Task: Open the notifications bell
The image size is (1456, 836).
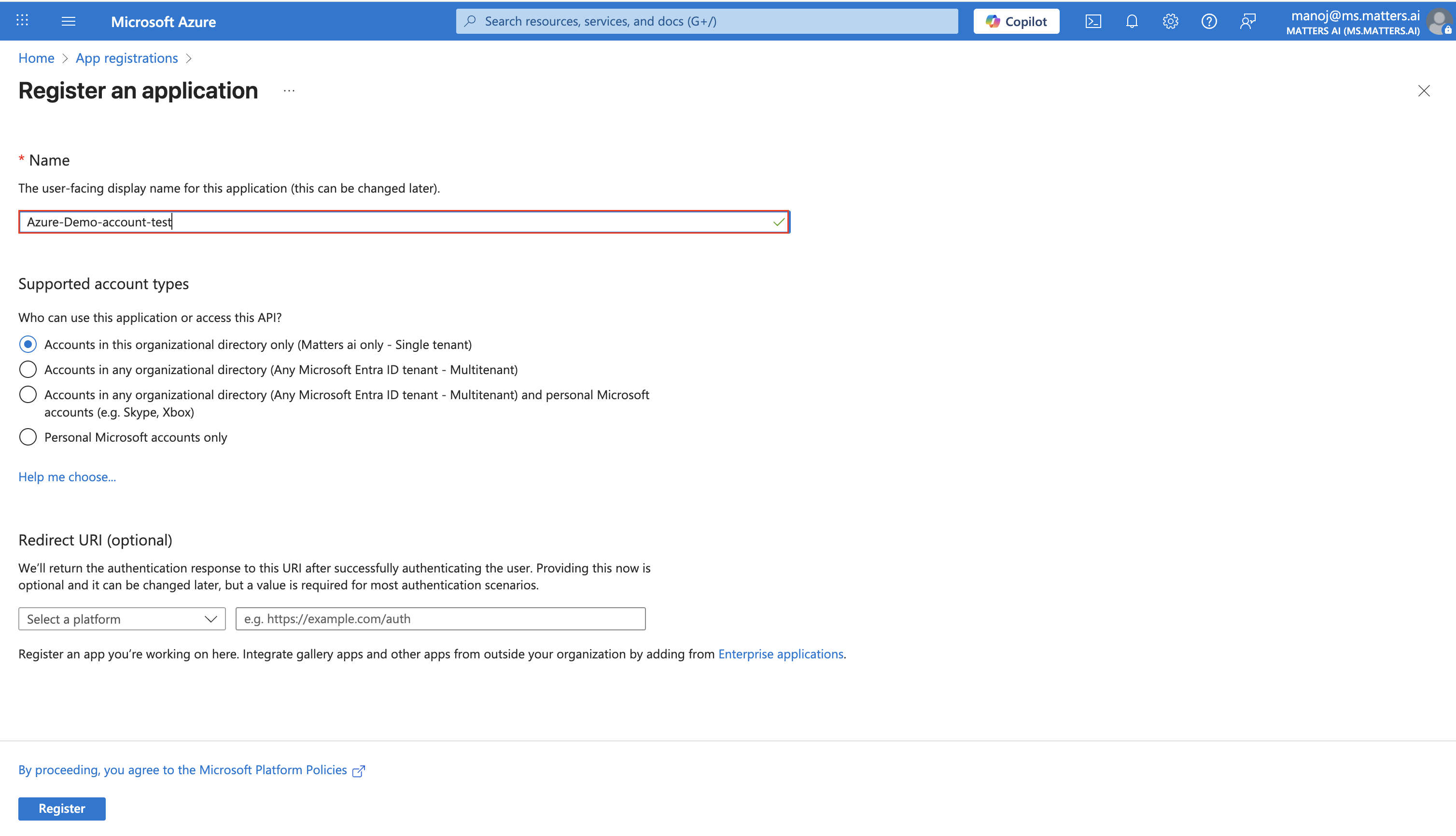Action: pyautogui.click(x=1132, y=21)
